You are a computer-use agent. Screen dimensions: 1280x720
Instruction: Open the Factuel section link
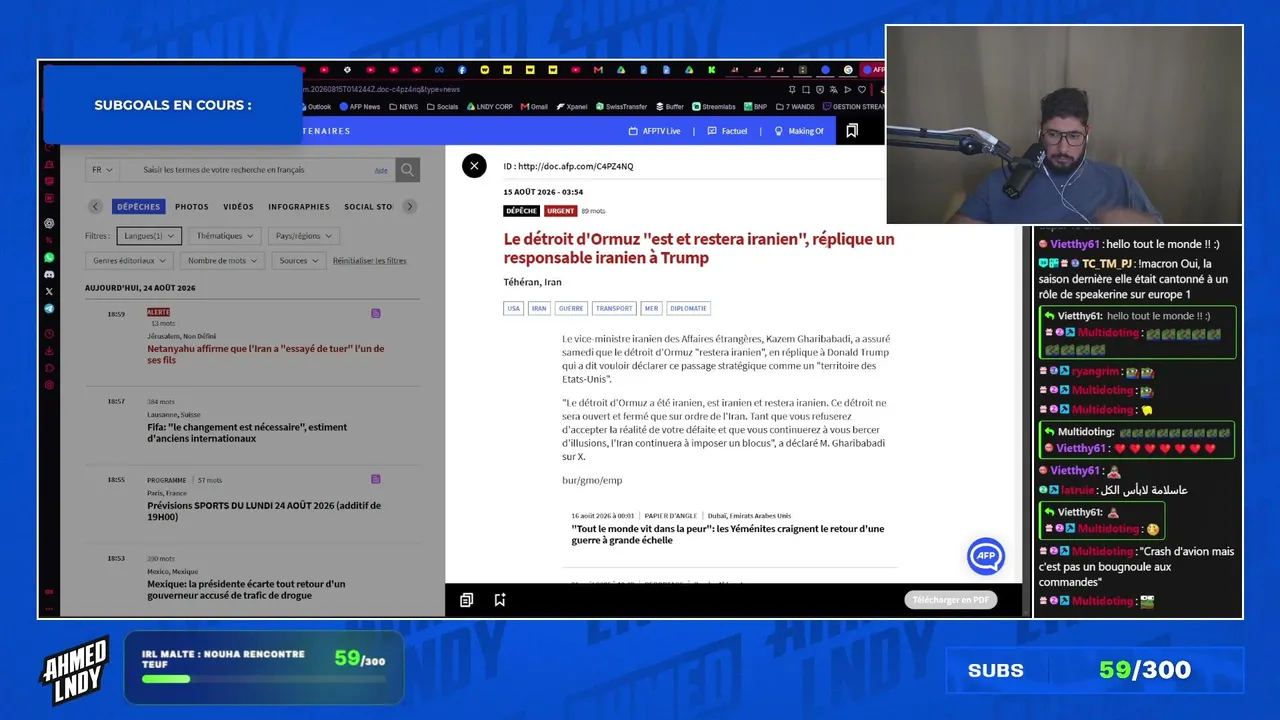pos(727,131)
